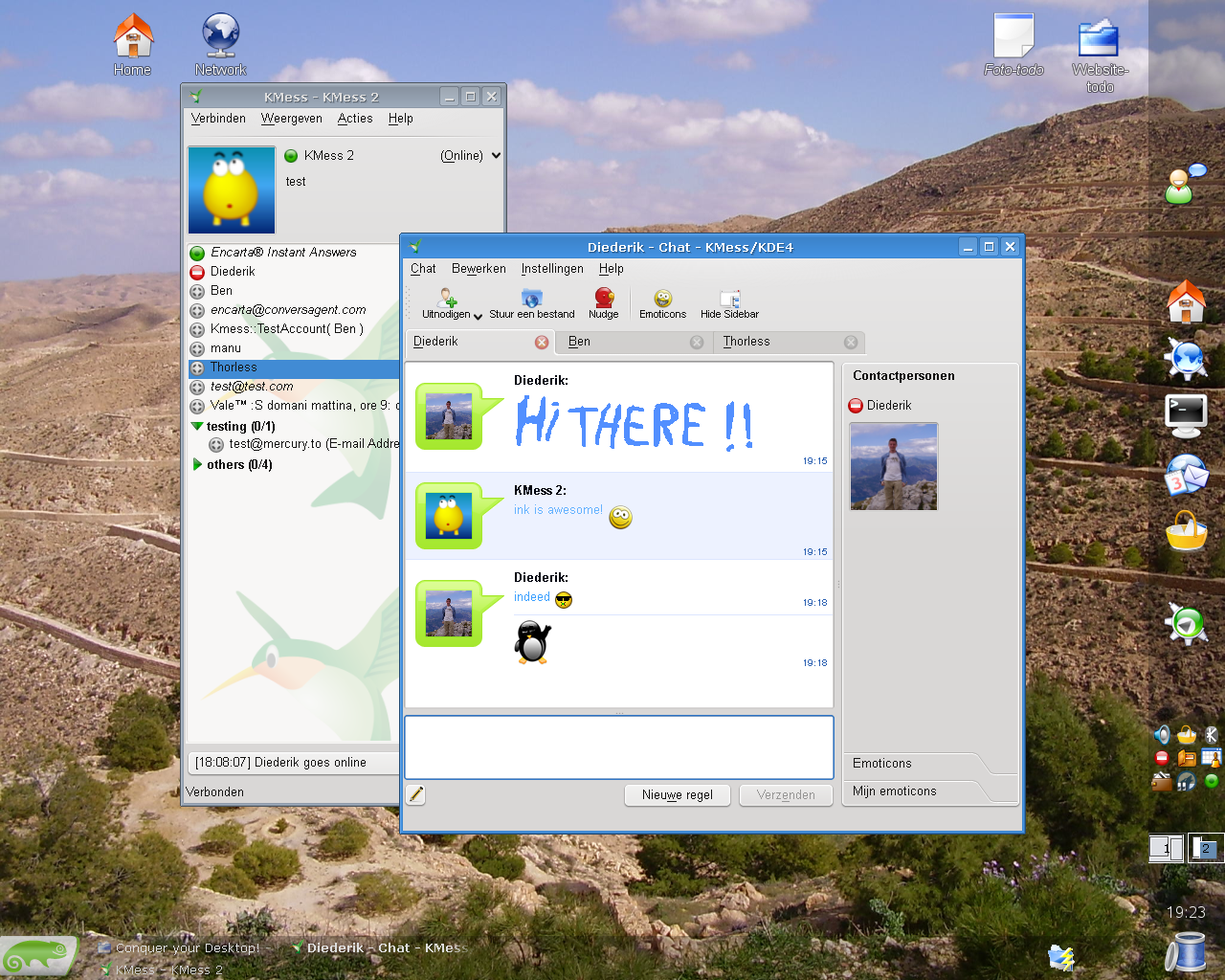The height and width of the screenshot is (980, 1225).
Task: Click the home folder panel icon
Action: click(1187, 301)
